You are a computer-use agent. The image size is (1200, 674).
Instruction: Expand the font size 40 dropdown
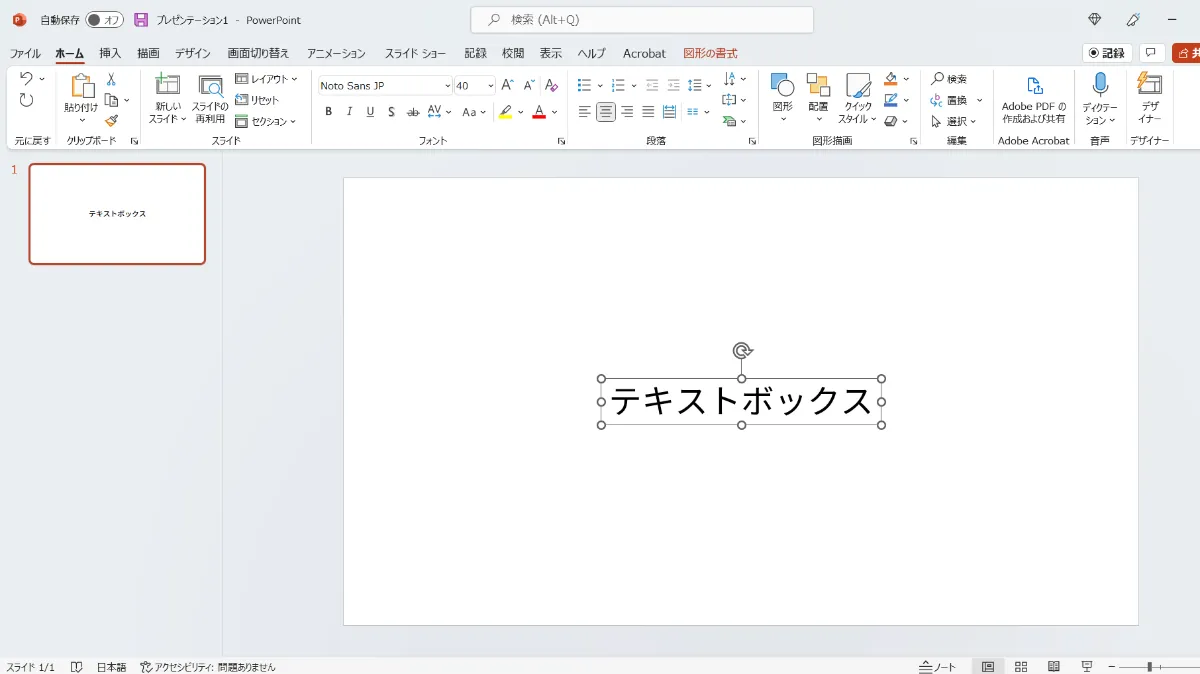[x=488, y=86]
